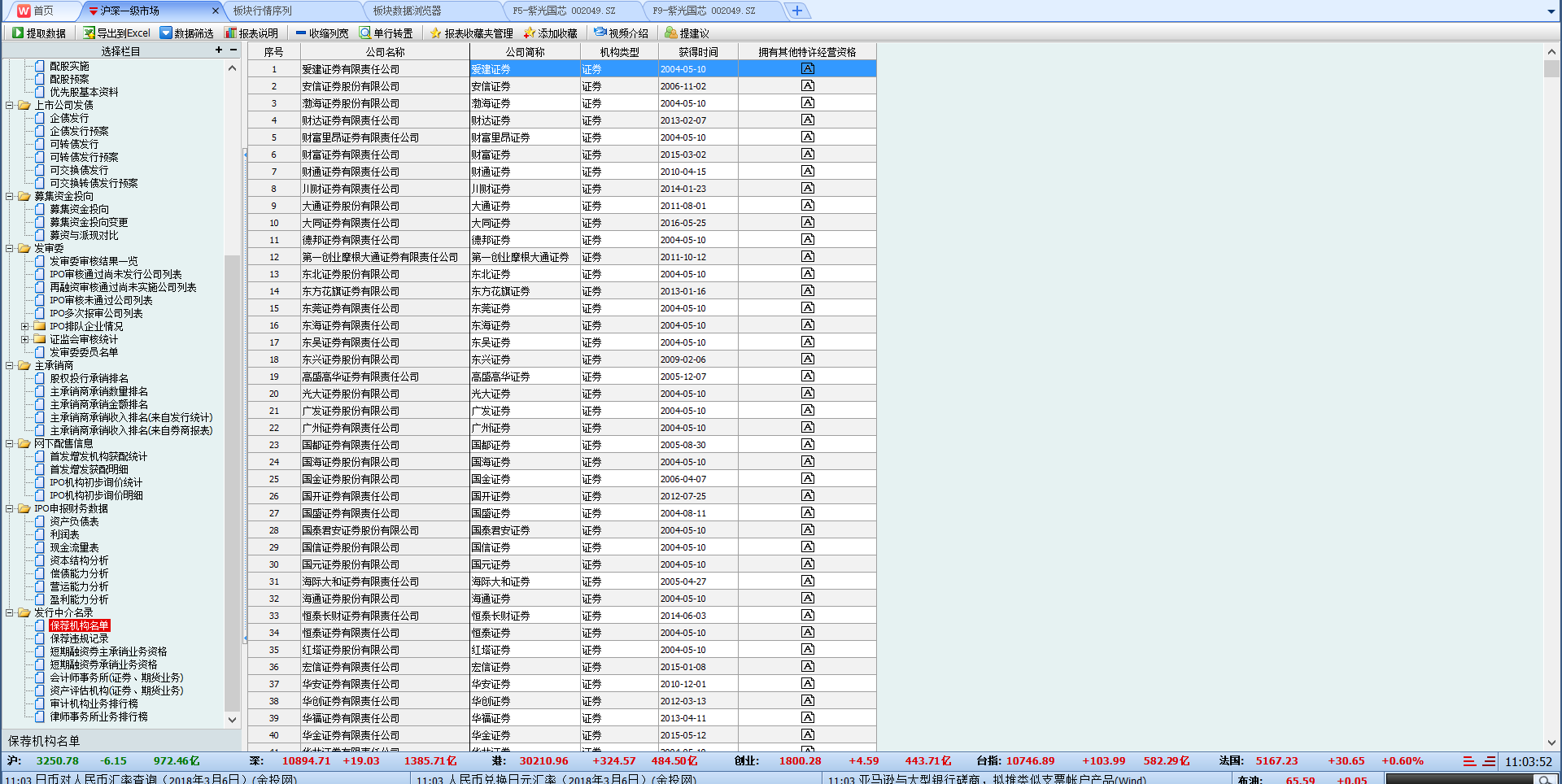This screenshot has height=784, width=1562.
Task: Collapse the 上市公司发债 tree folder
Action: [10, 105]
